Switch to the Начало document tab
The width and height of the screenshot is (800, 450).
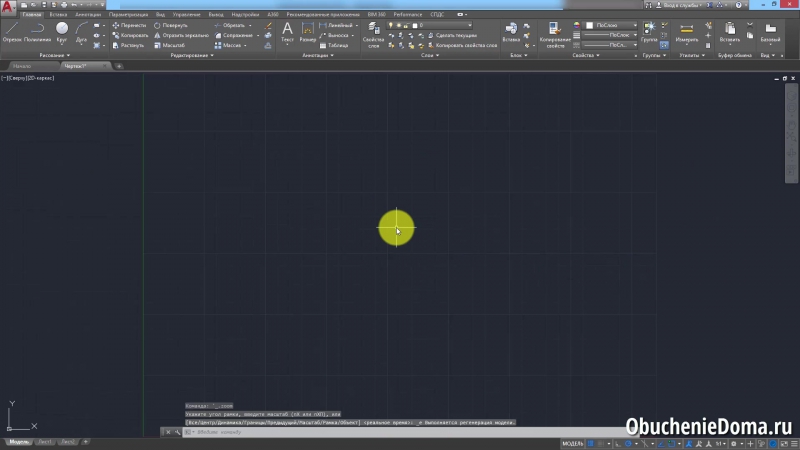[x=22, y=66]
